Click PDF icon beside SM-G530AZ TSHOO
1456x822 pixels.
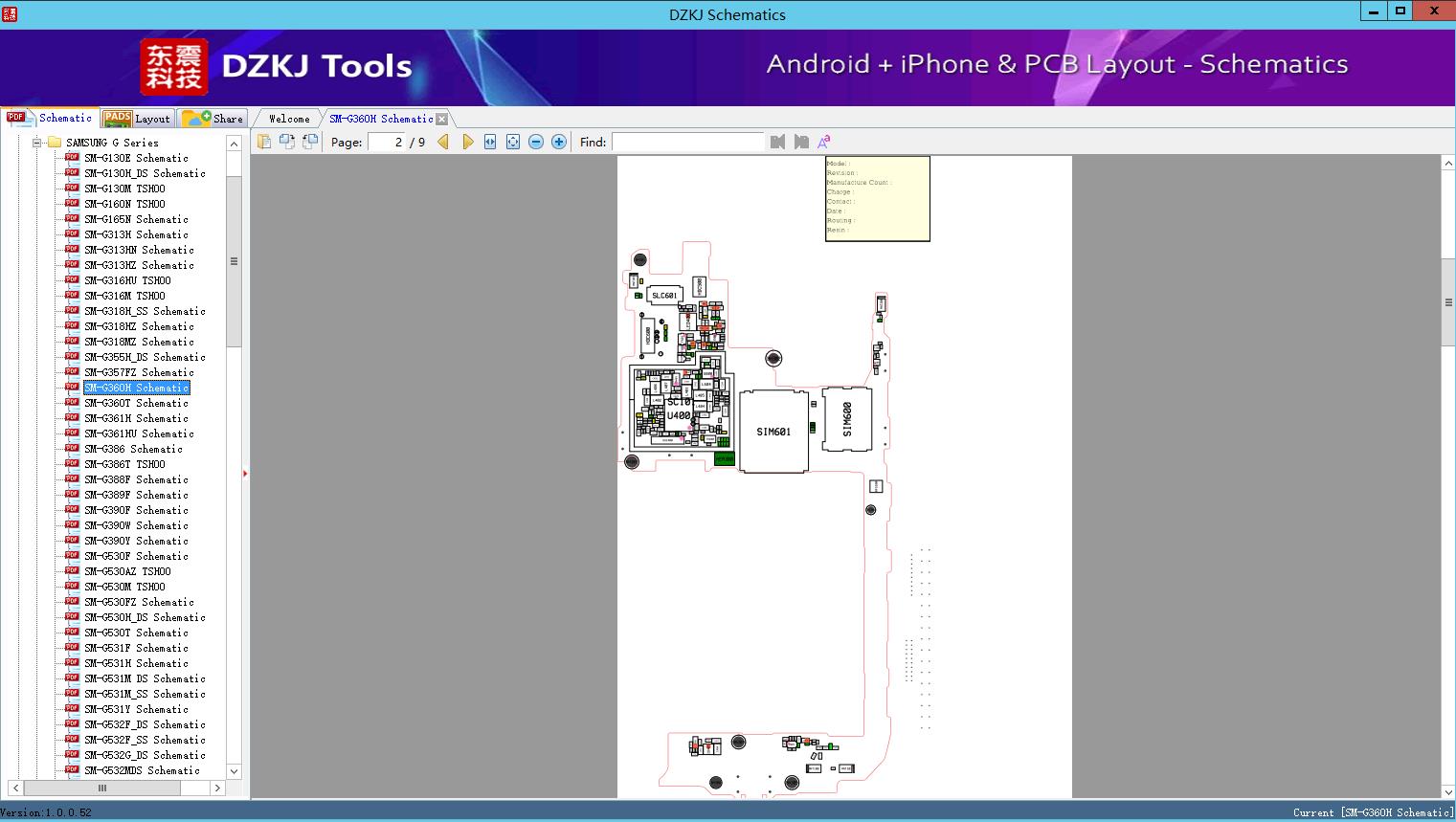[72, 571]
